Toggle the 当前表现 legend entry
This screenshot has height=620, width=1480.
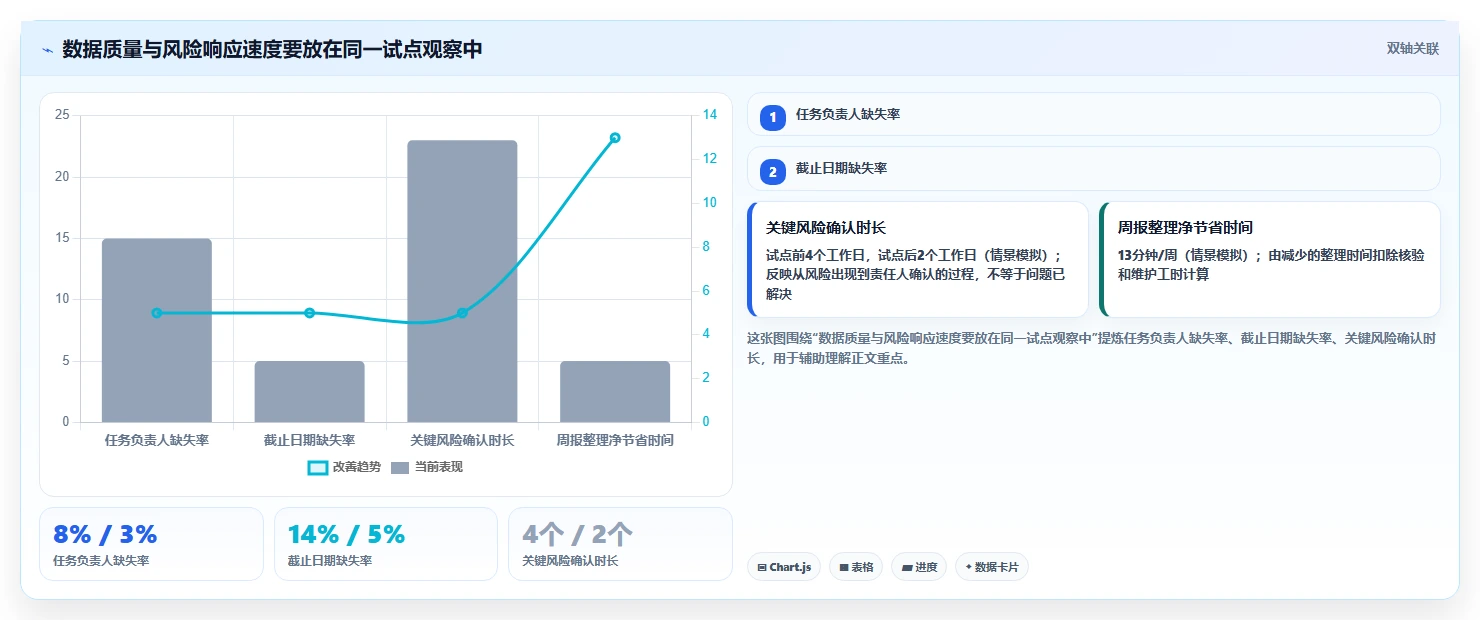click(x=427, y=467)
